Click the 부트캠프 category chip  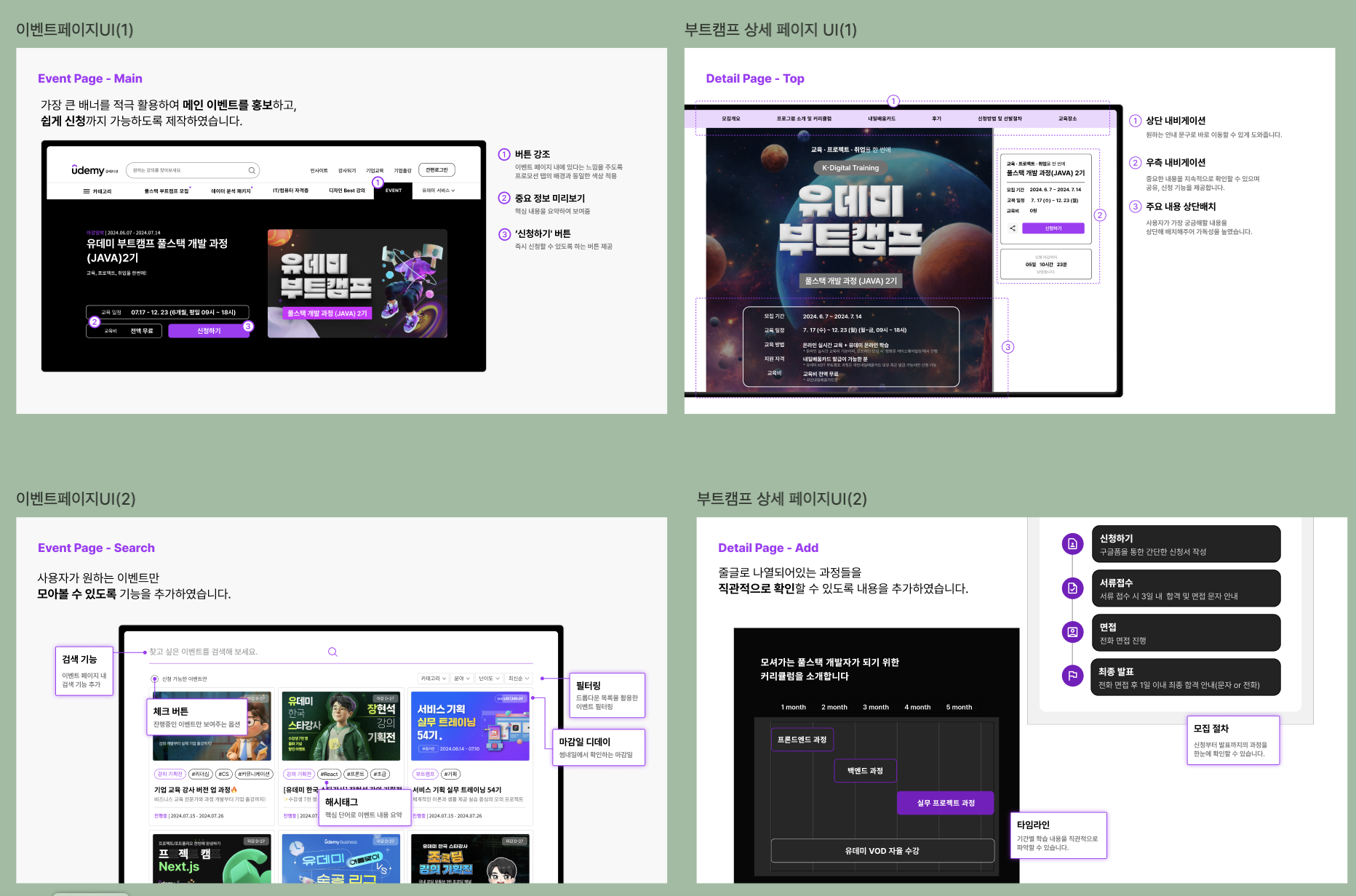click(425, 774)
